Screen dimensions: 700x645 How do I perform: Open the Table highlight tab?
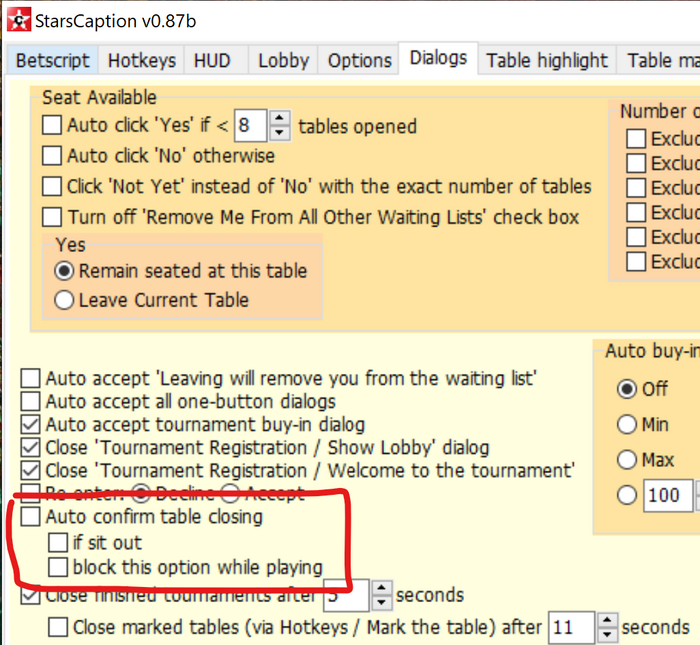pos(547,60)
